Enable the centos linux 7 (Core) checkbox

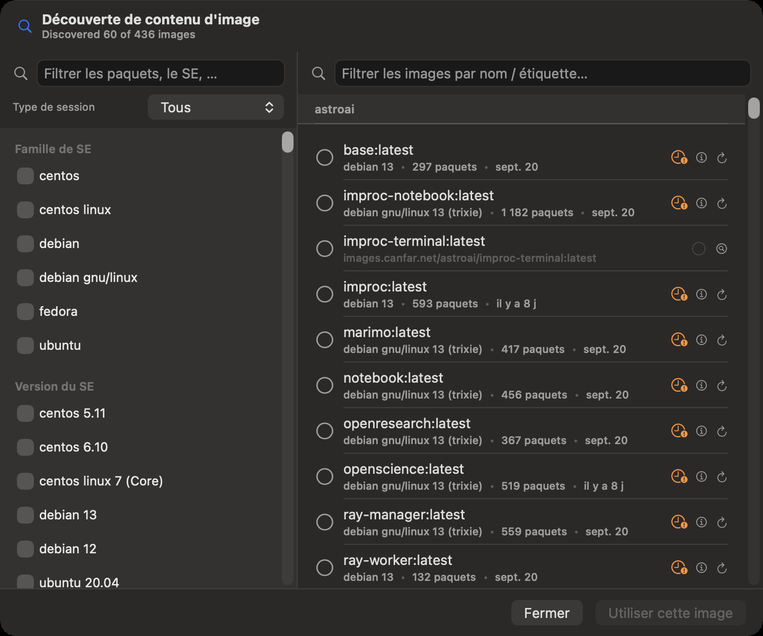(25, 481)
